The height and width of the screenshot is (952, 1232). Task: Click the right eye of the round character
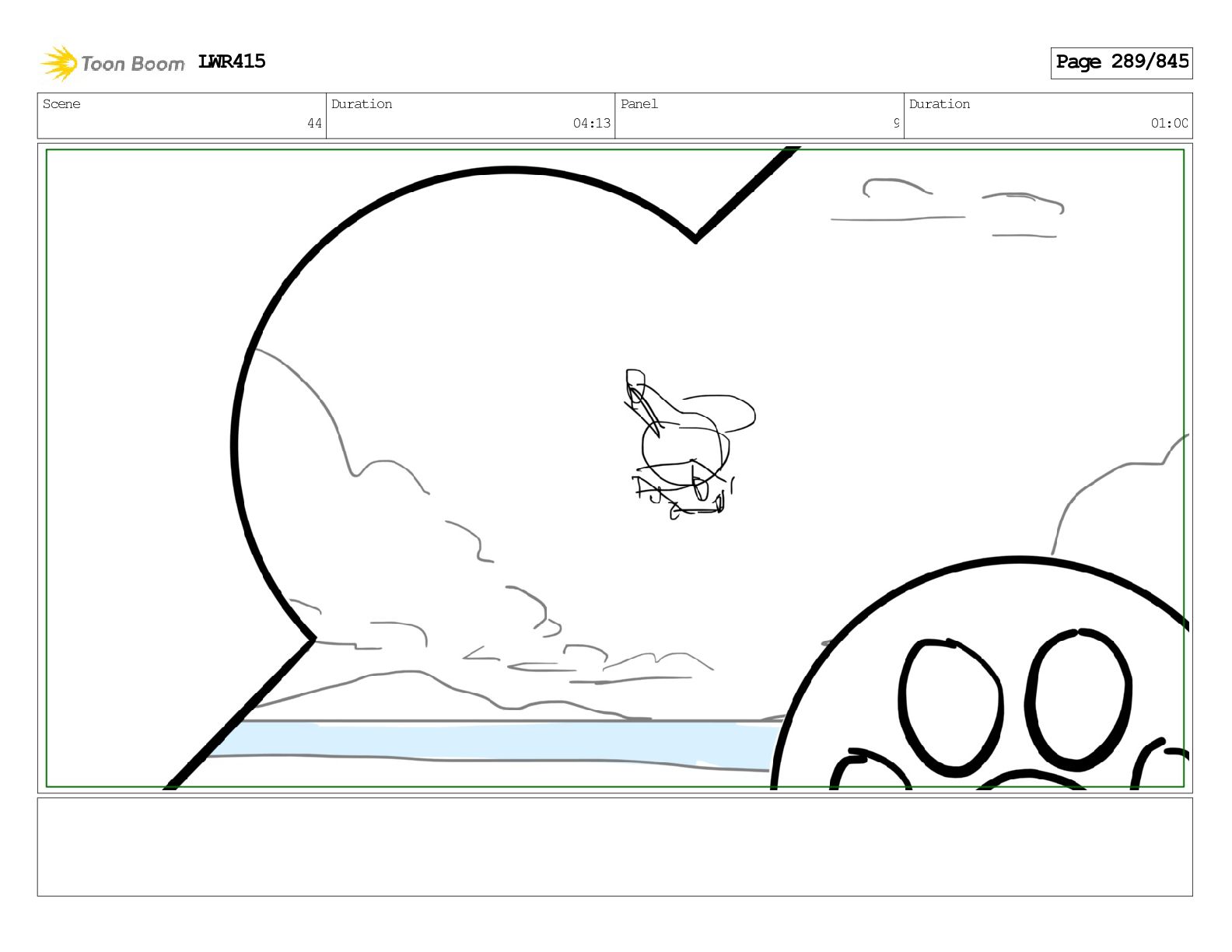click(1078, 699)
